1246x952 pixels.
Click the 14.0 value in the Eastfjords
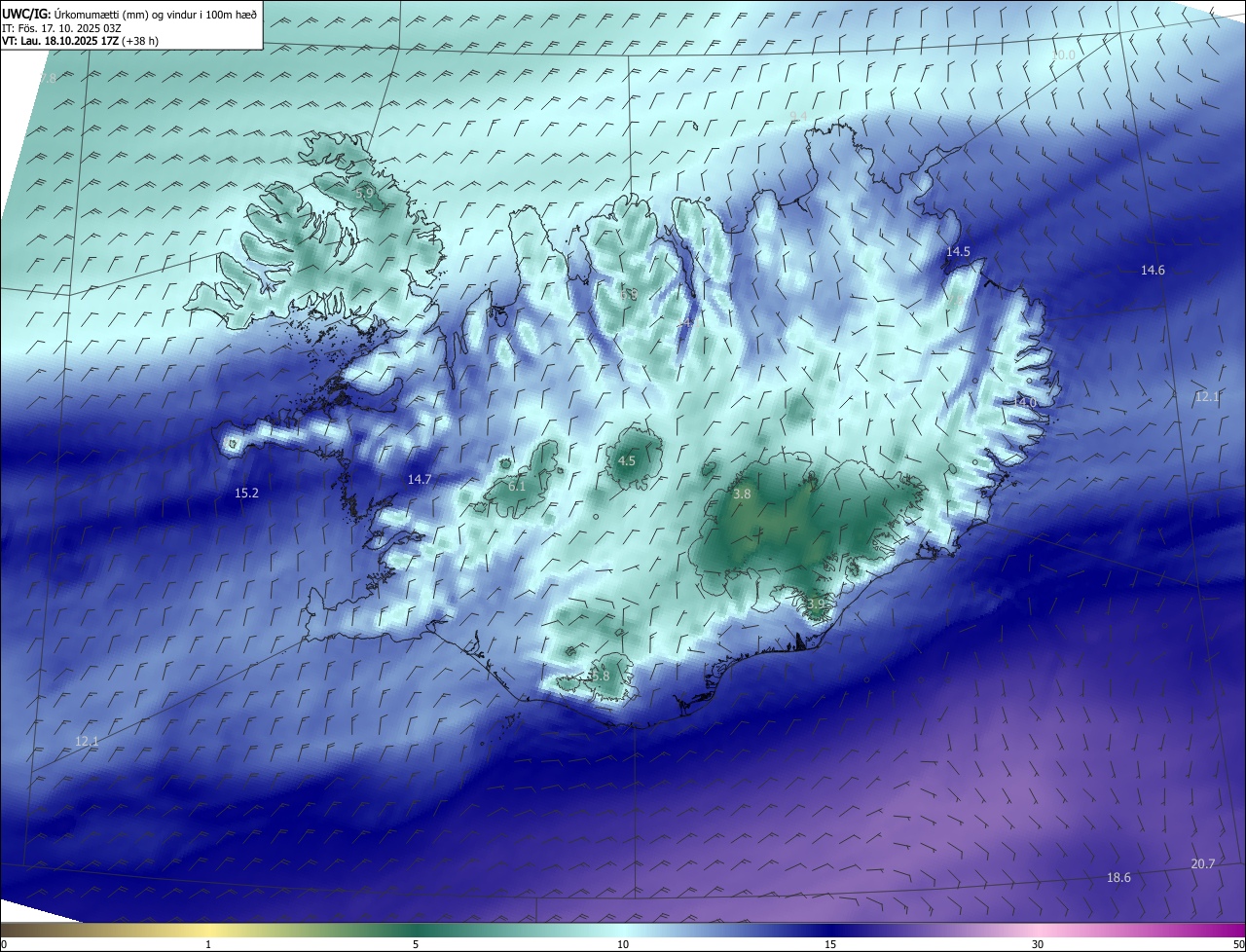pyautogui.click(x=1025, y=402)
